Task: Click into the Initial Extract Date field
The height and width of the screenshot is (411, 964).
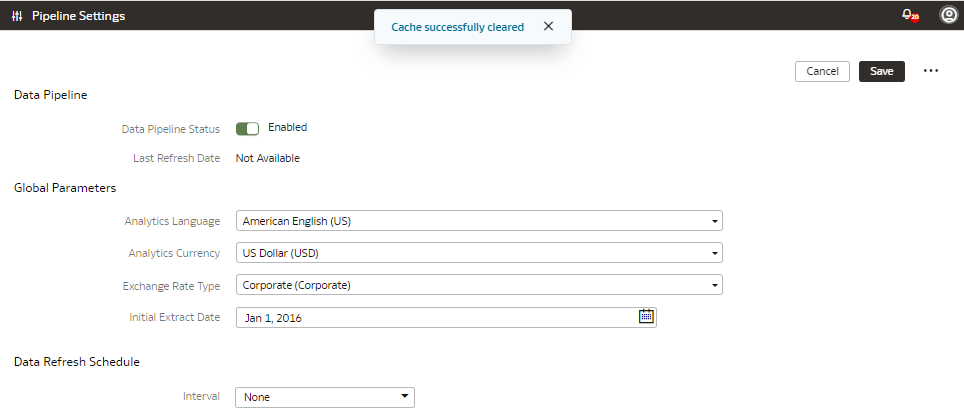Action: (x=435, y=317)
